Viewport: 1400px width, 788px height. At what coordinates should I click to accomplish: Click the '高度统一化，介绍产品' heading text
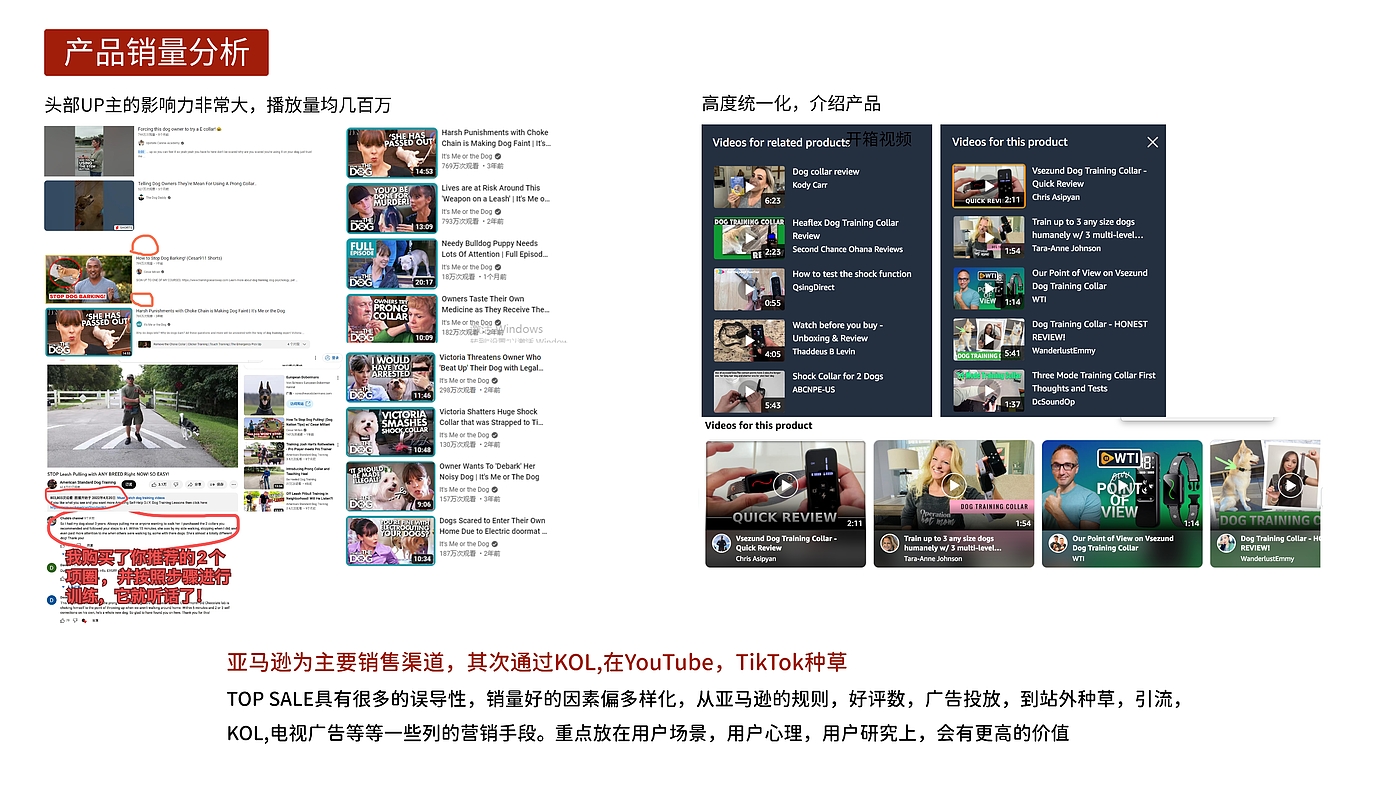tap(791, 103)
